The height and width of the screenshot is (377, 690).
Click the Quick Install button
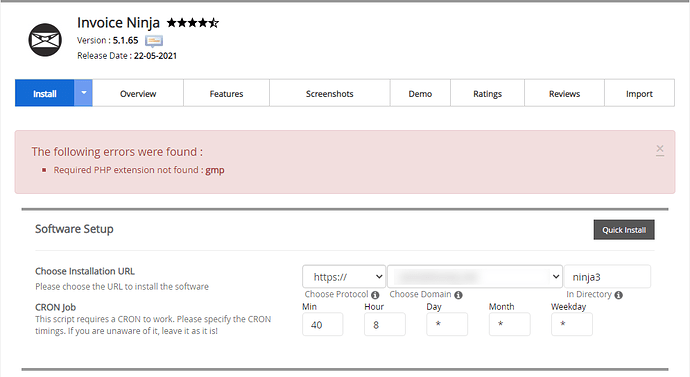[624, 230]
